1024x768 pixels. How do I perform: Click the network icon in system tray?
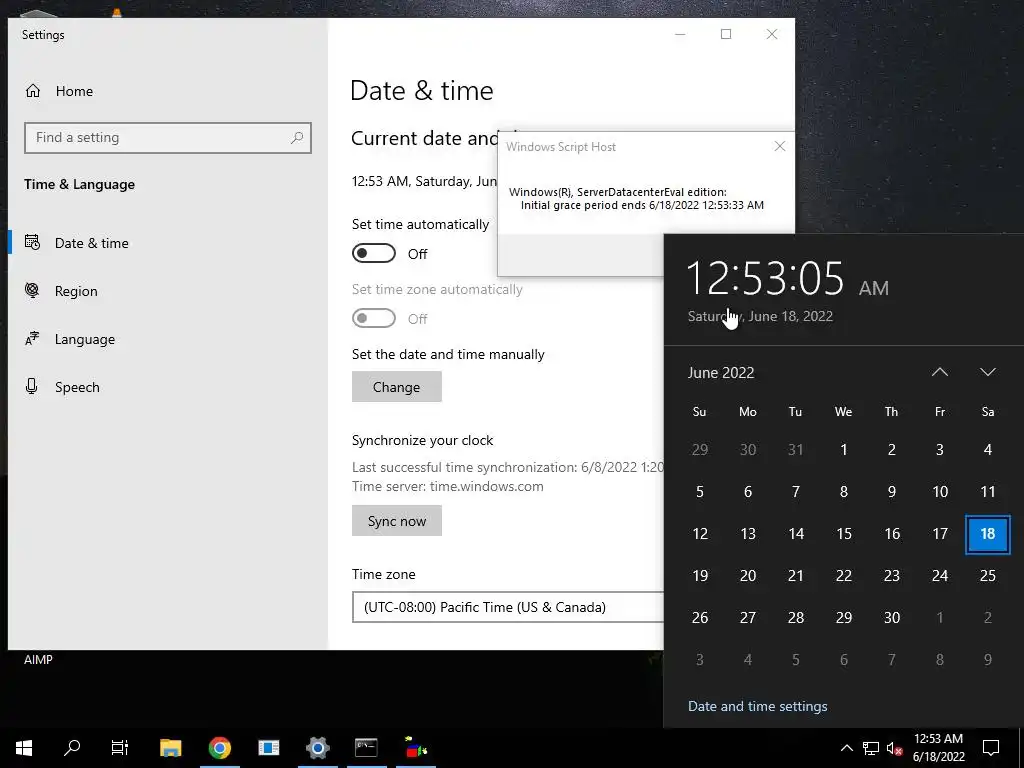point(871,748)
